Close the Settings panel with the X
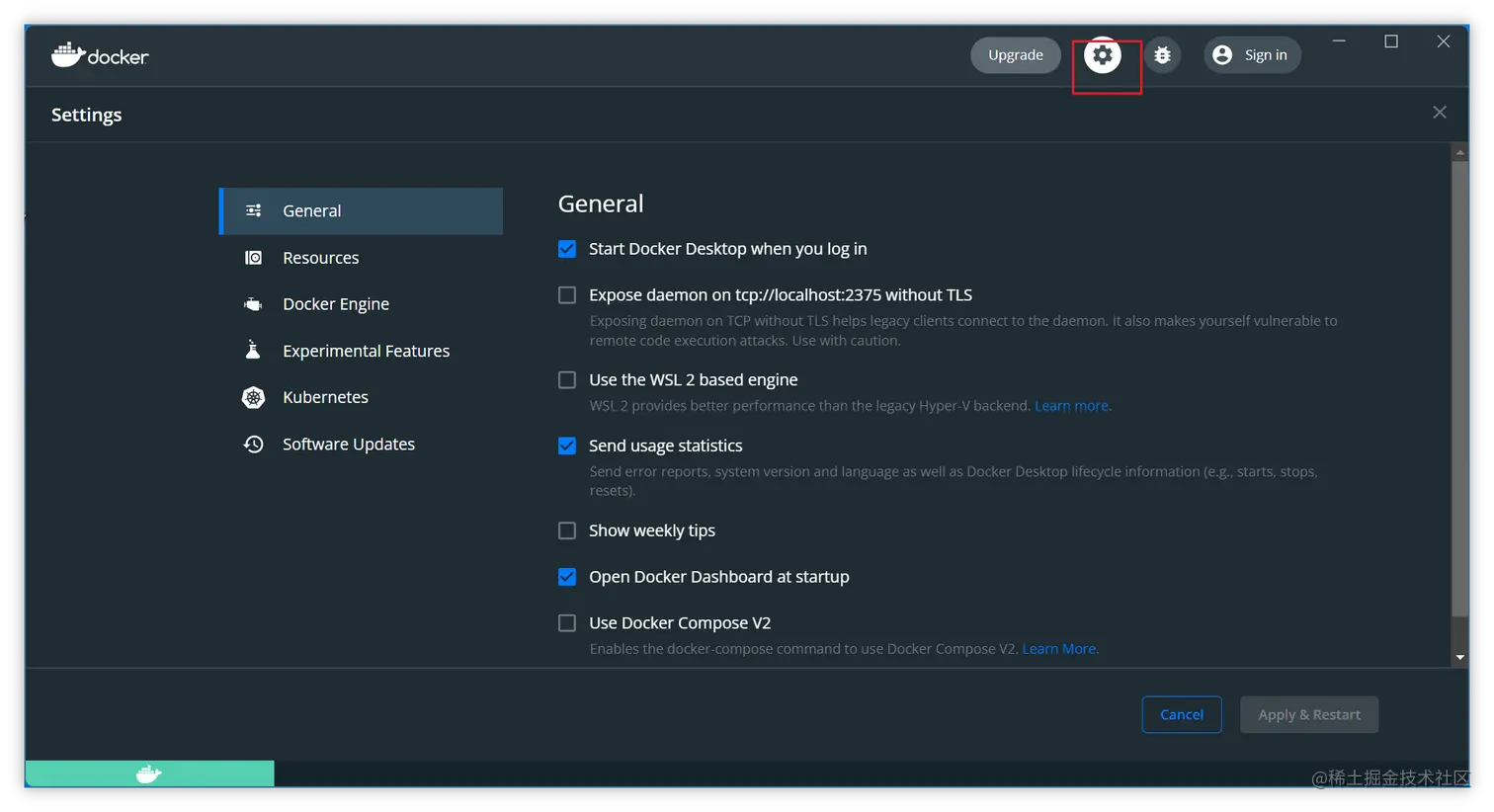The width and height of the screenshot is (1494, 812). [x=1440, y=113]
